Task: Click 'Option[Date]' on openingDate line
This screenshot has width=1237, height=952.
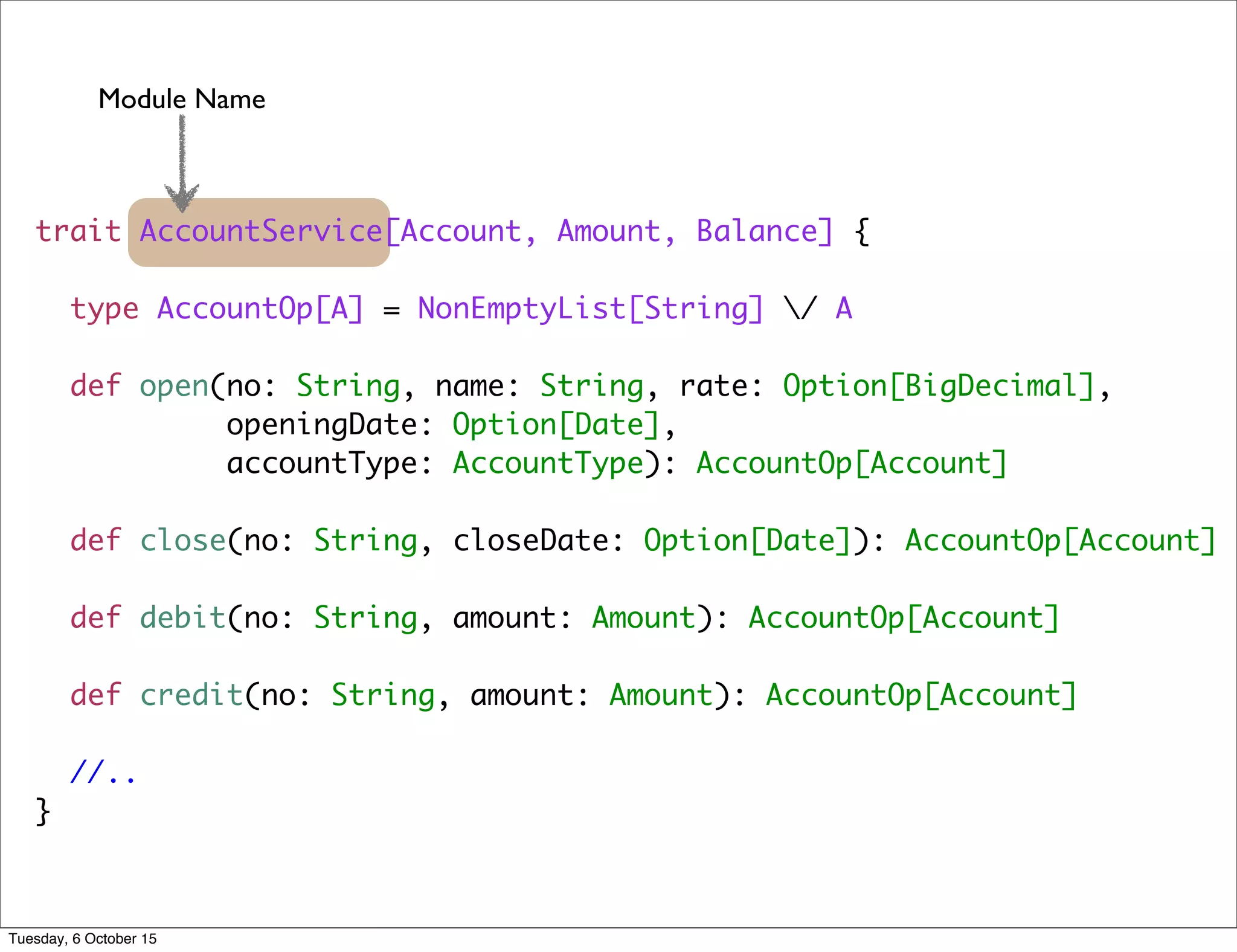Action: pyautogui.click(x=556, y=425)
